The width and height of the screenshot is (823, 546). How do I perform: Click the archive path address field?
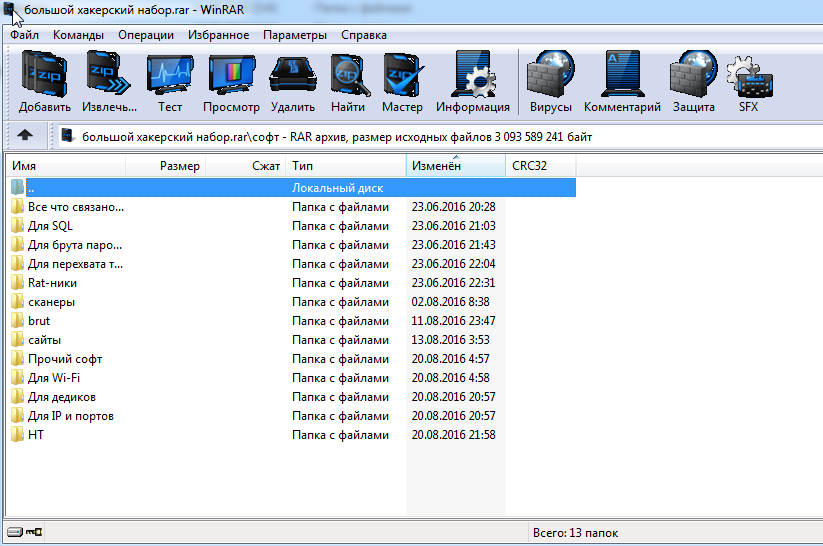pyautogui.click(x=440, y=136)
